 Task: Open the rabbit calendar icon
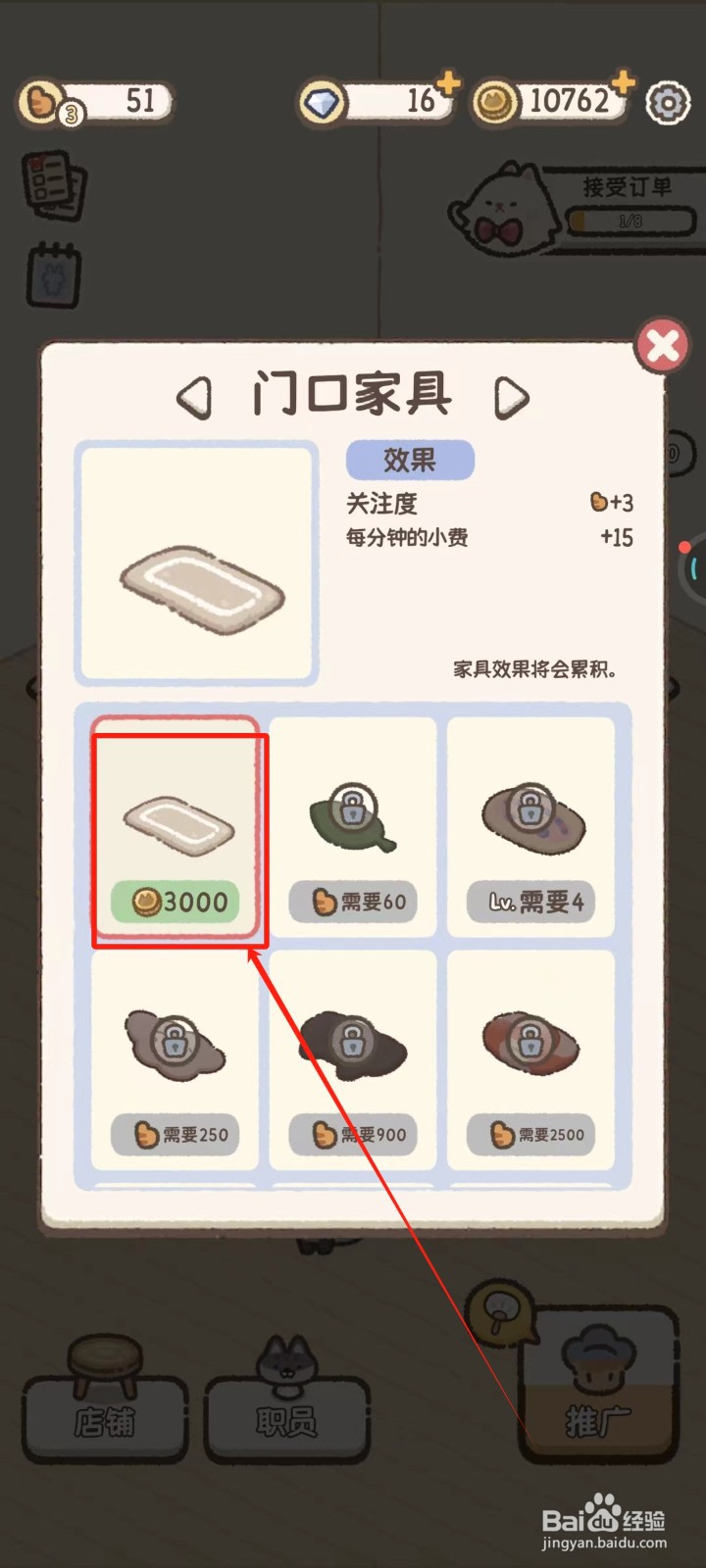54,275
